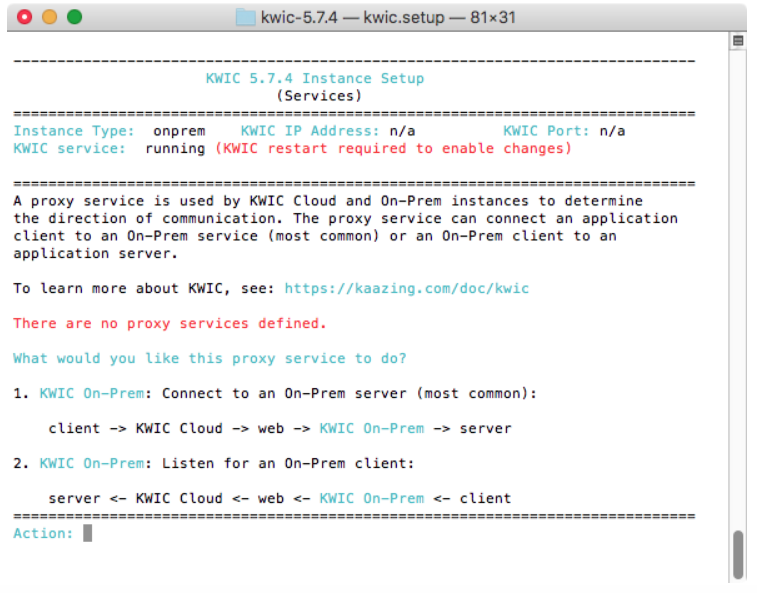Click the 'server <- KWIC Cloud <- web' diagram line
The image size is (757, 593).
tap(280, 498)
